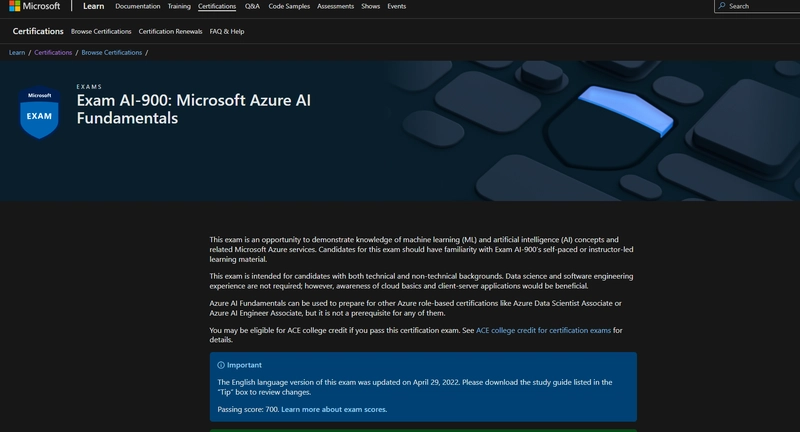Focus the Search input field
The image size is (800, 432).
762,6
